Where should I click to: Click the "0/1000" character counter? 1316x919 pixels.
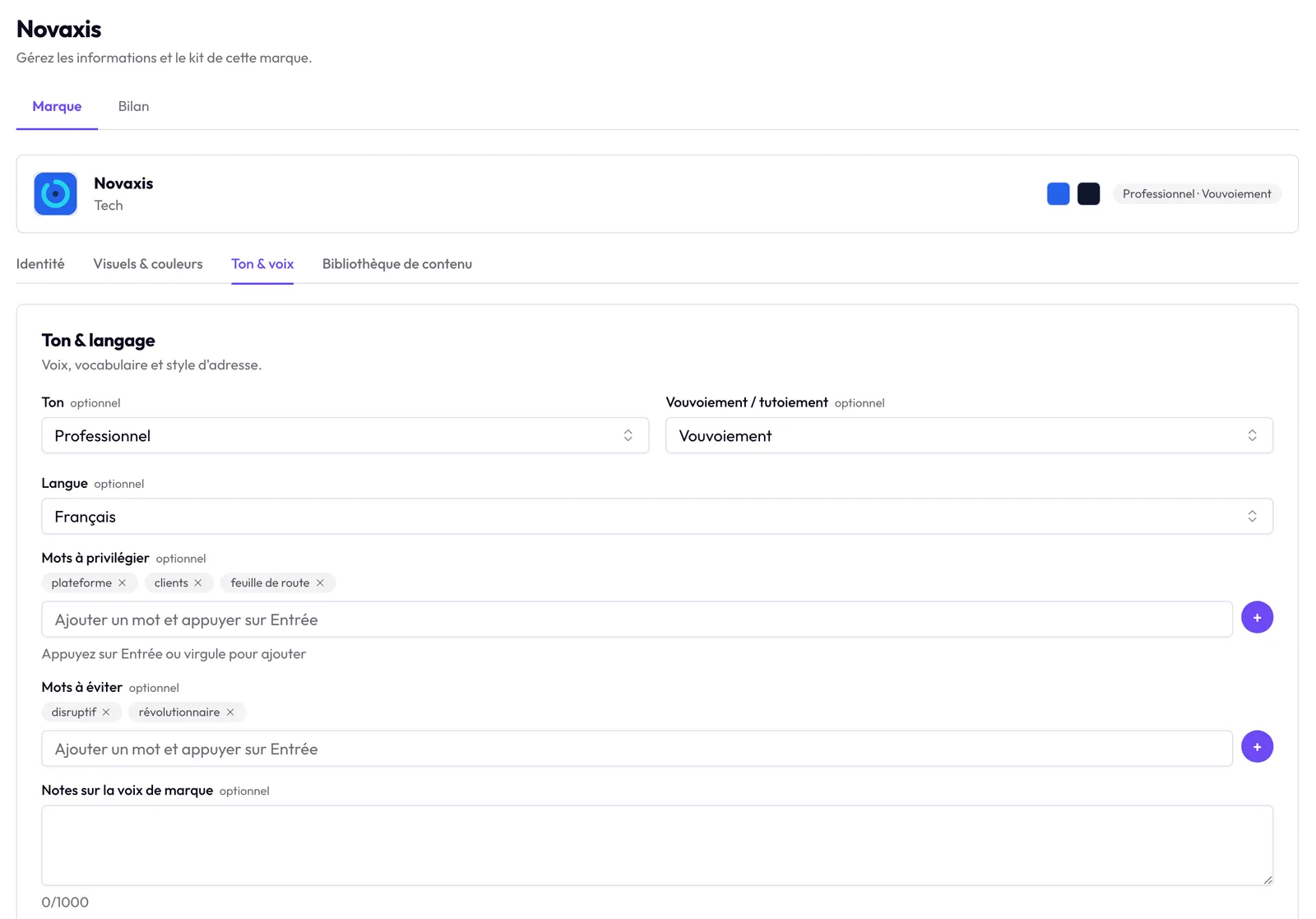(65, 902)
